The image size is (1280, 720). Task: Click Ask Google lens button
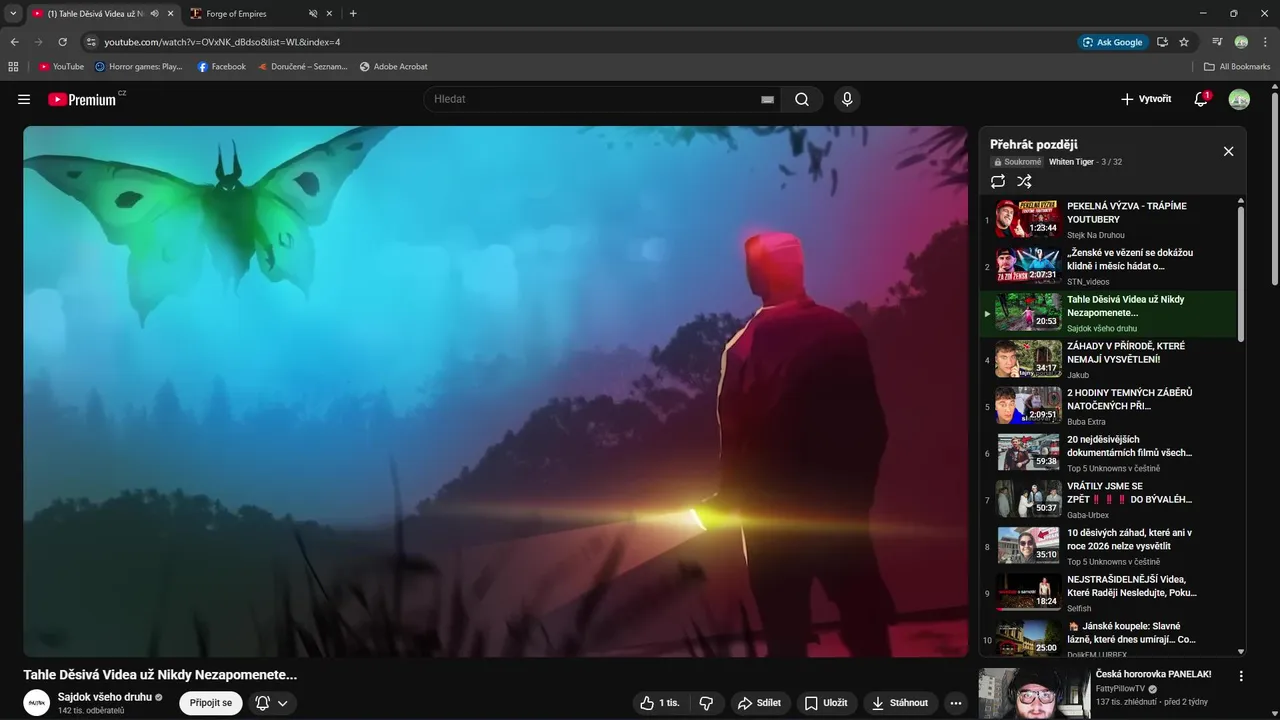pyautogui.click(x=1112, y=42)
